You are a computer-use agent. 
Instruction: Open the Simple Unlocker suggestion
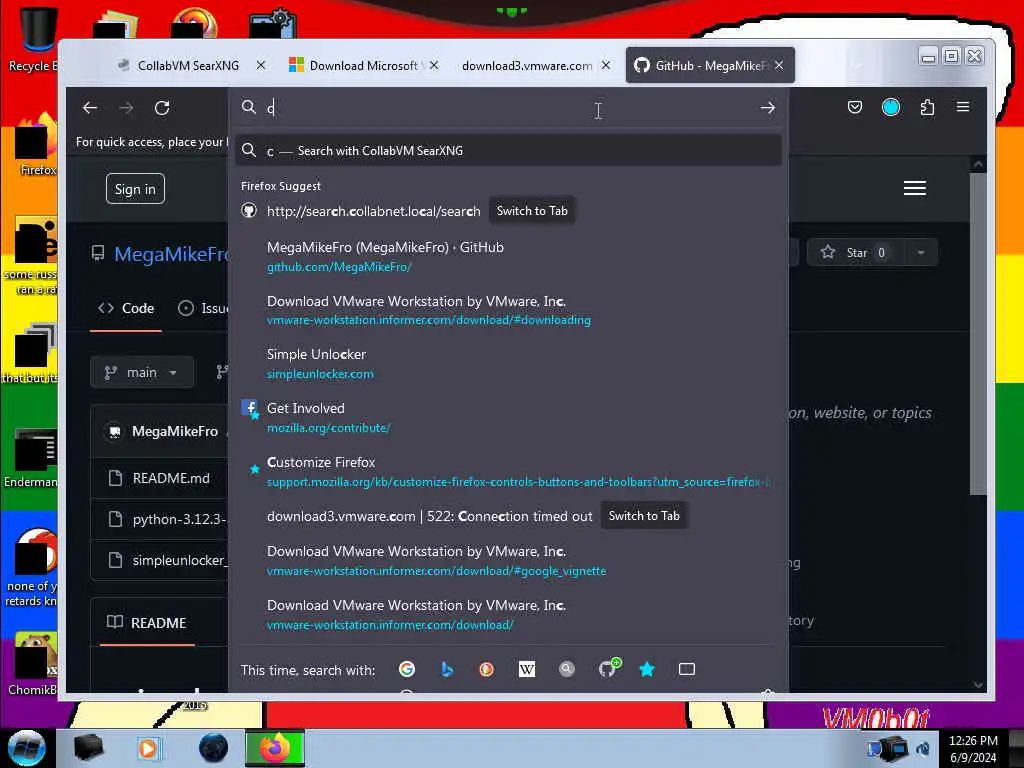[x=508, y=364]
